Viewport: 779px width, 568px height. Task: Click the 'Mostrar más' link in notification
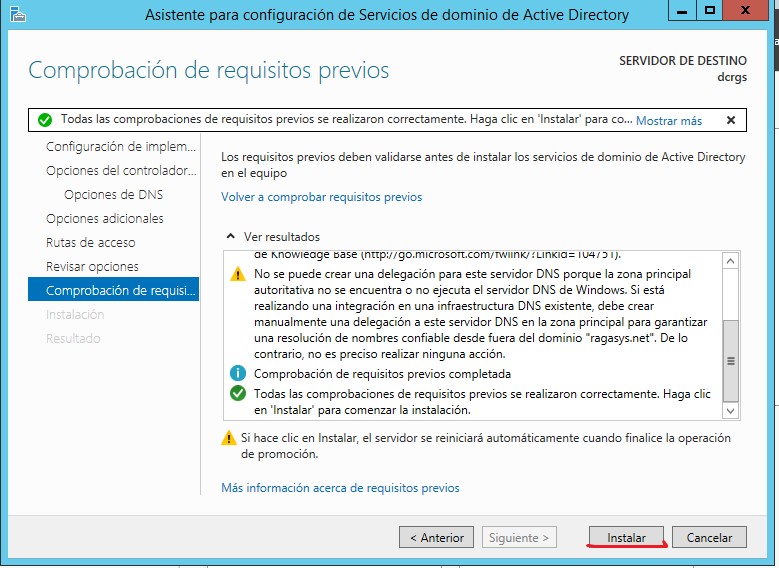click(x=669, y=121)
